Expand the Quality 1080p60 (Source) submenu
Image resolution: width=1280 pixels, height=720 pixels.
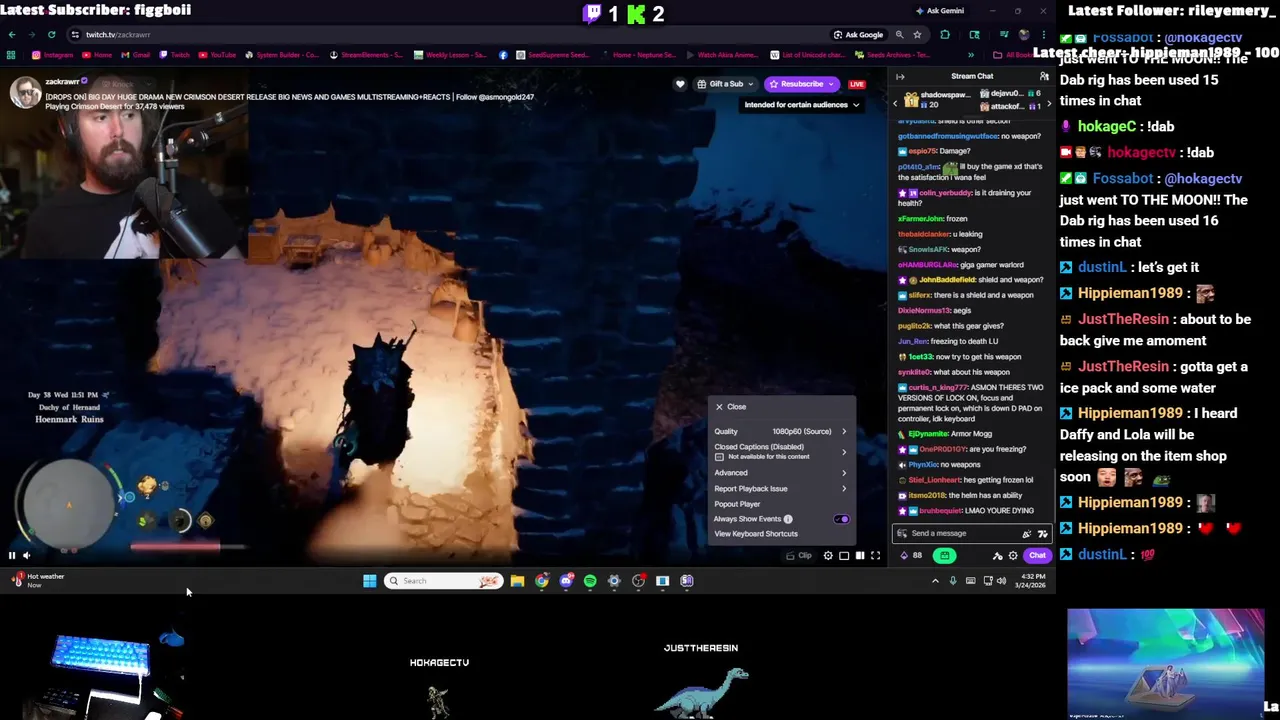[781, 431]
